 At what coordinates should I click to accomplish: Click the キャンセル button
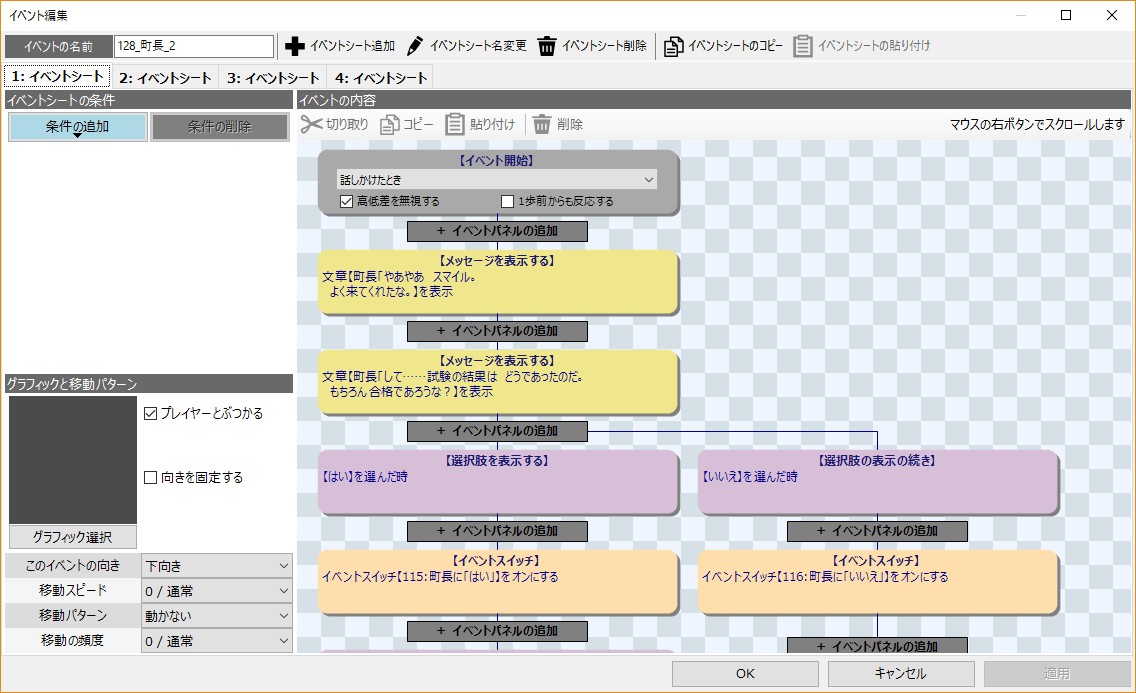pyautogui.click(x=901, y=673)
